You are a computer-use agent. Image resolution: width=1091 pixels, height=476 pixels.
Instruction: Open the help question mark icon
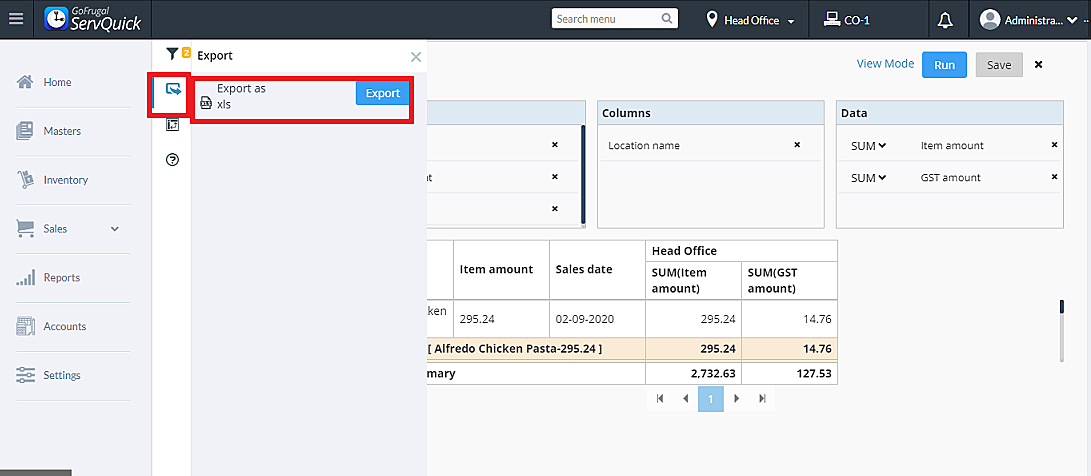coord(172,160)
